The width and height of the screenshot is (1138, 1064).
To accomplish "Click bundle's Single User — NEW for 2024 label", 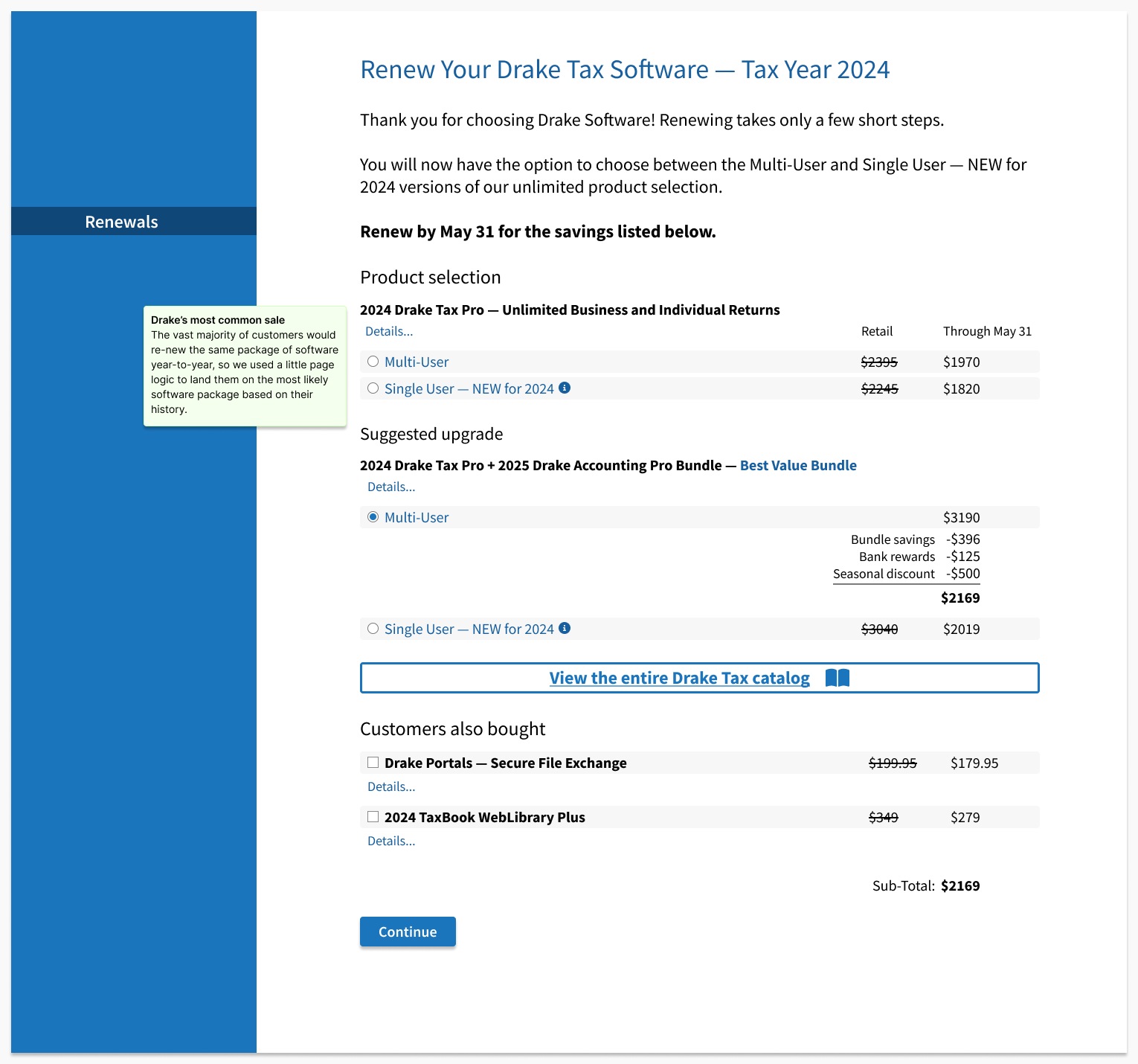I will [x=469, y=629].
